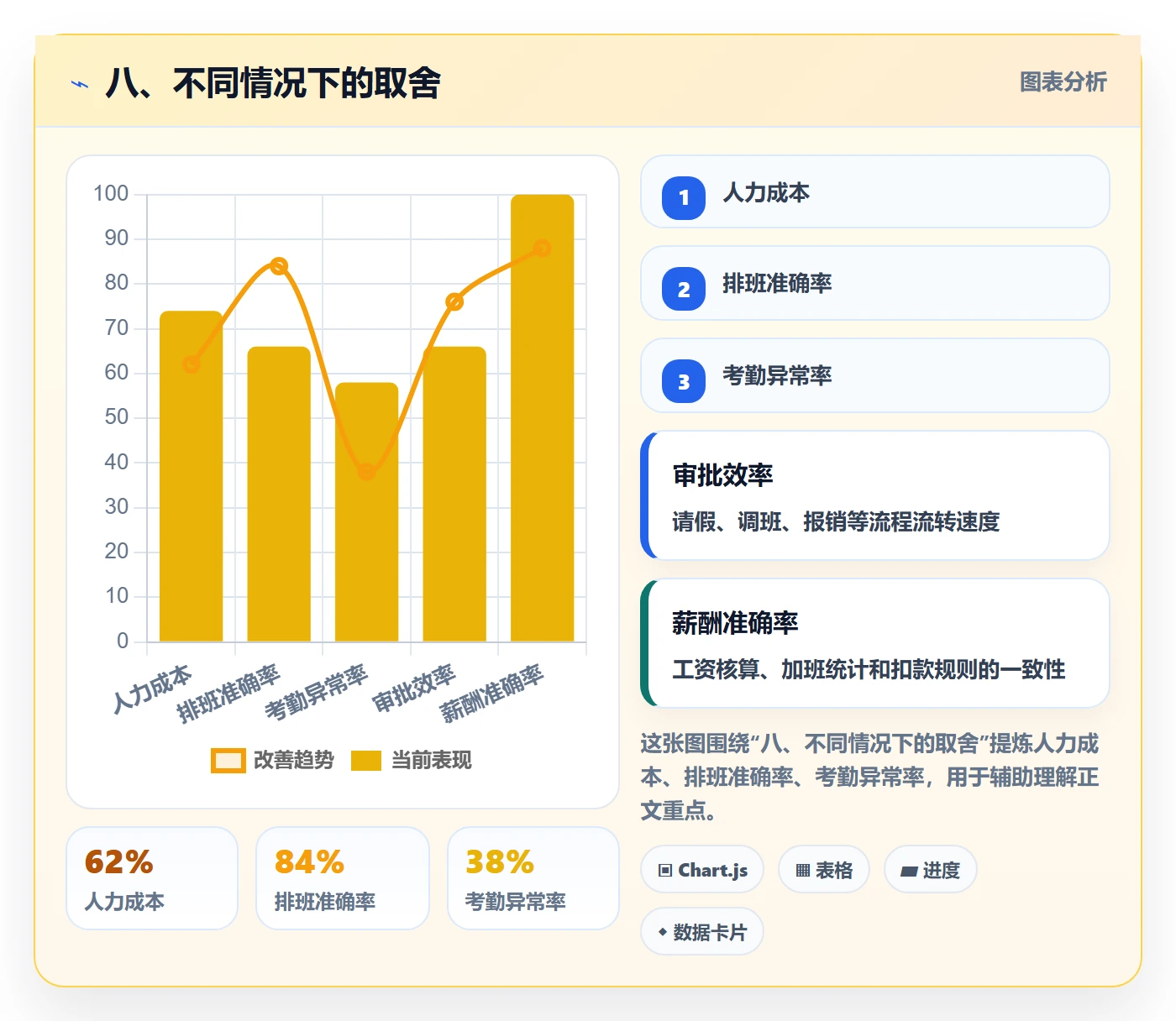The width and height of the screenshot is (1176, 1021).
Task: Click the 审批效率 x-axis label
Action: [414, 689]
